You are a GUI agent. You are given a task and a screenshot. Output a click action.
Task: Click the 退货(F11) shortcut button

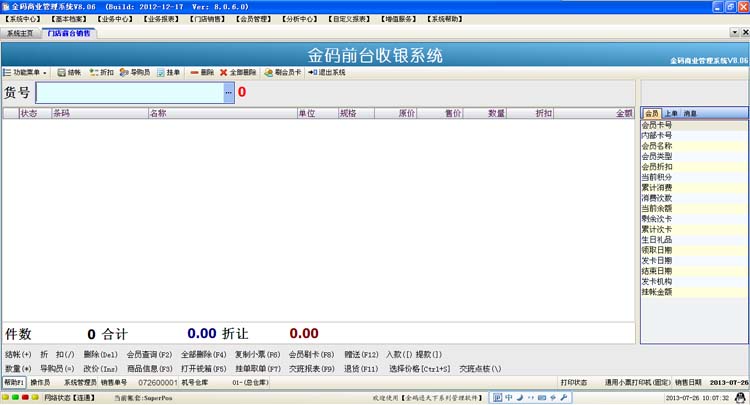tap(361, 369)
